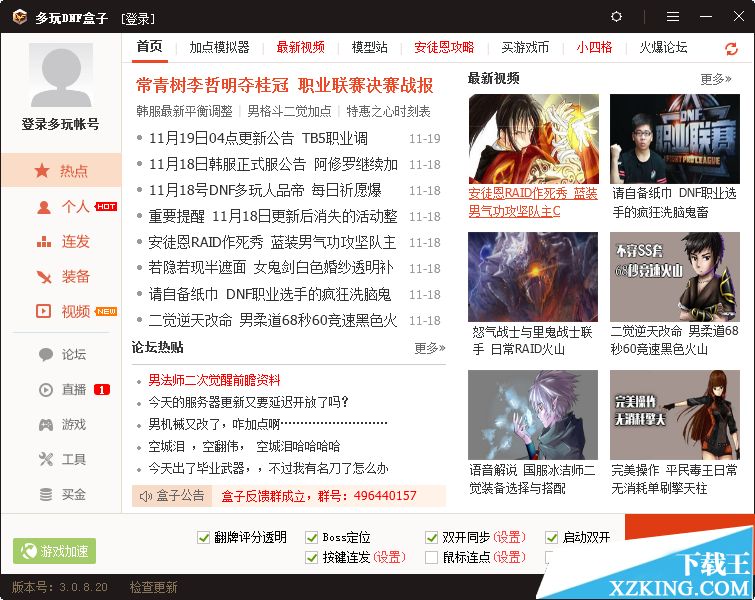Open the 连发 blocks icon in sidebar
The width and height of the screenshot is (755, 600).
[x=44, y=242]
